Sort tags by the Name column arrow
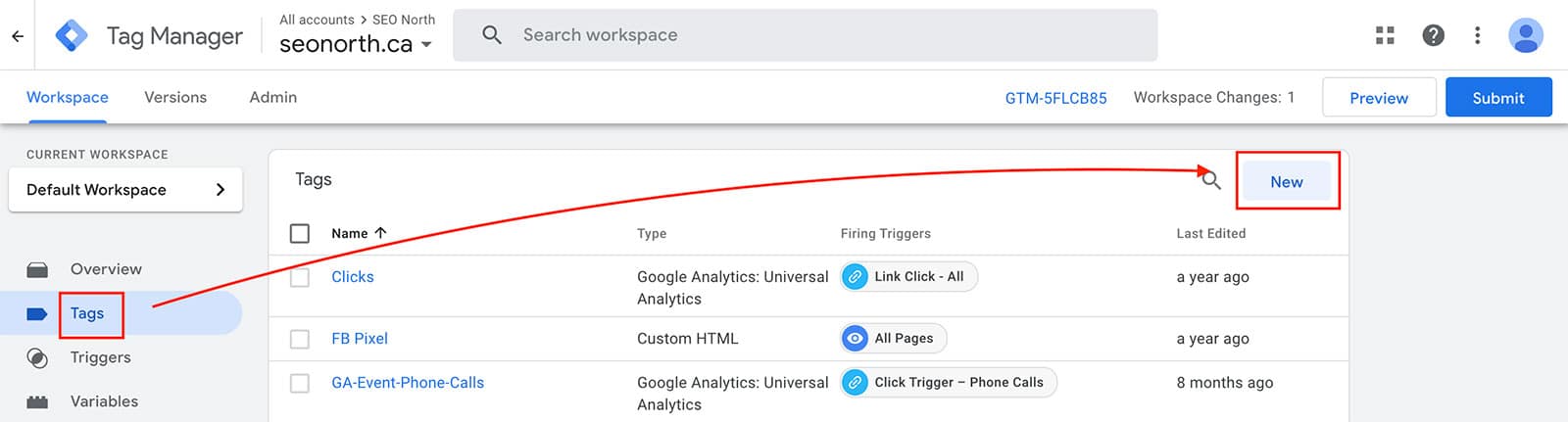The image size is (1568, 422). [381, 233]
